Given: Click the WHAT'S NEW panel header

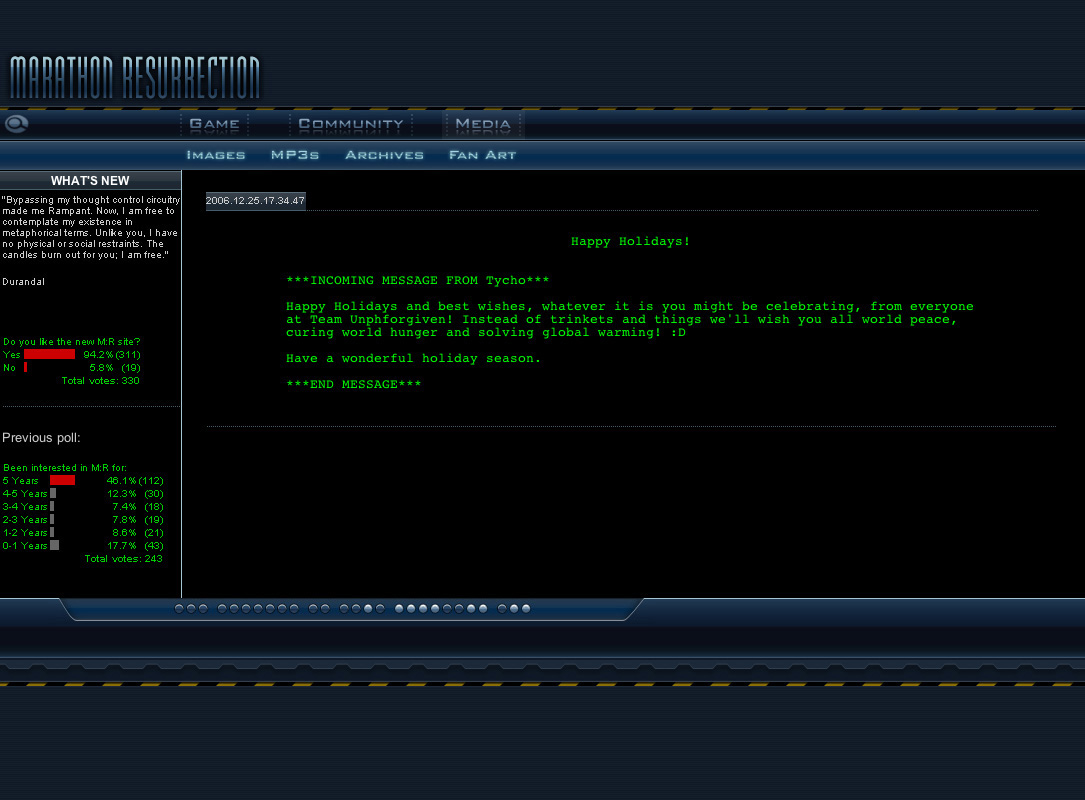Looking at the screenshot, I should [x=90, y=181].
